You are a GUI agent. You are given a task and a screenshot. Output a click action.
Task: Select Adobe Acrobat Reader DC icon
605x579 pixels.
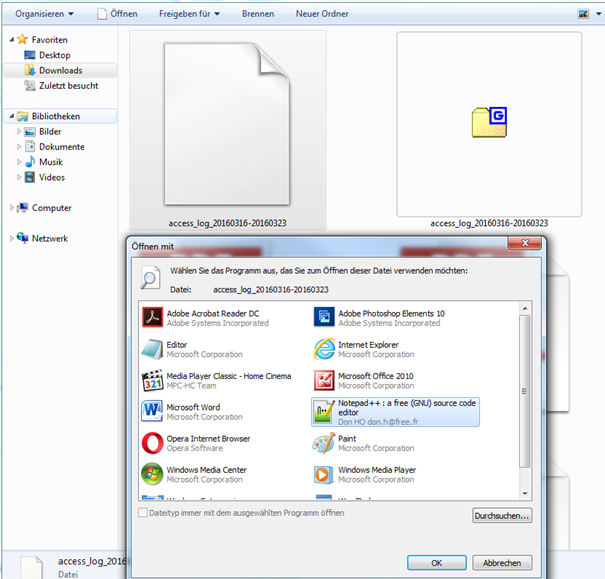tap(152, 317)
